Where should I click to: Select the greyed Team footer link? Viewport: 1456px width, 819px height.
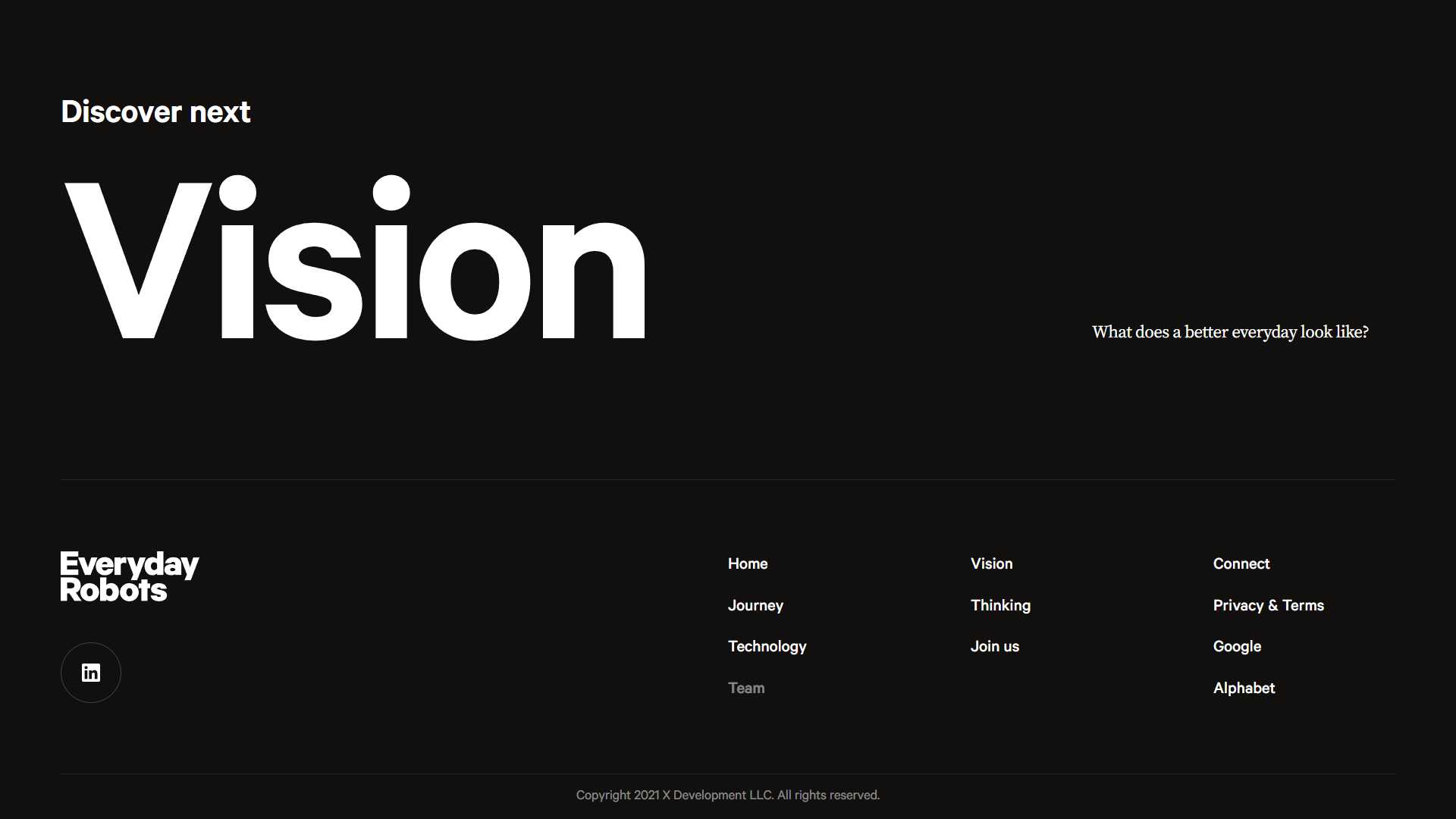[x=746, y=688]
